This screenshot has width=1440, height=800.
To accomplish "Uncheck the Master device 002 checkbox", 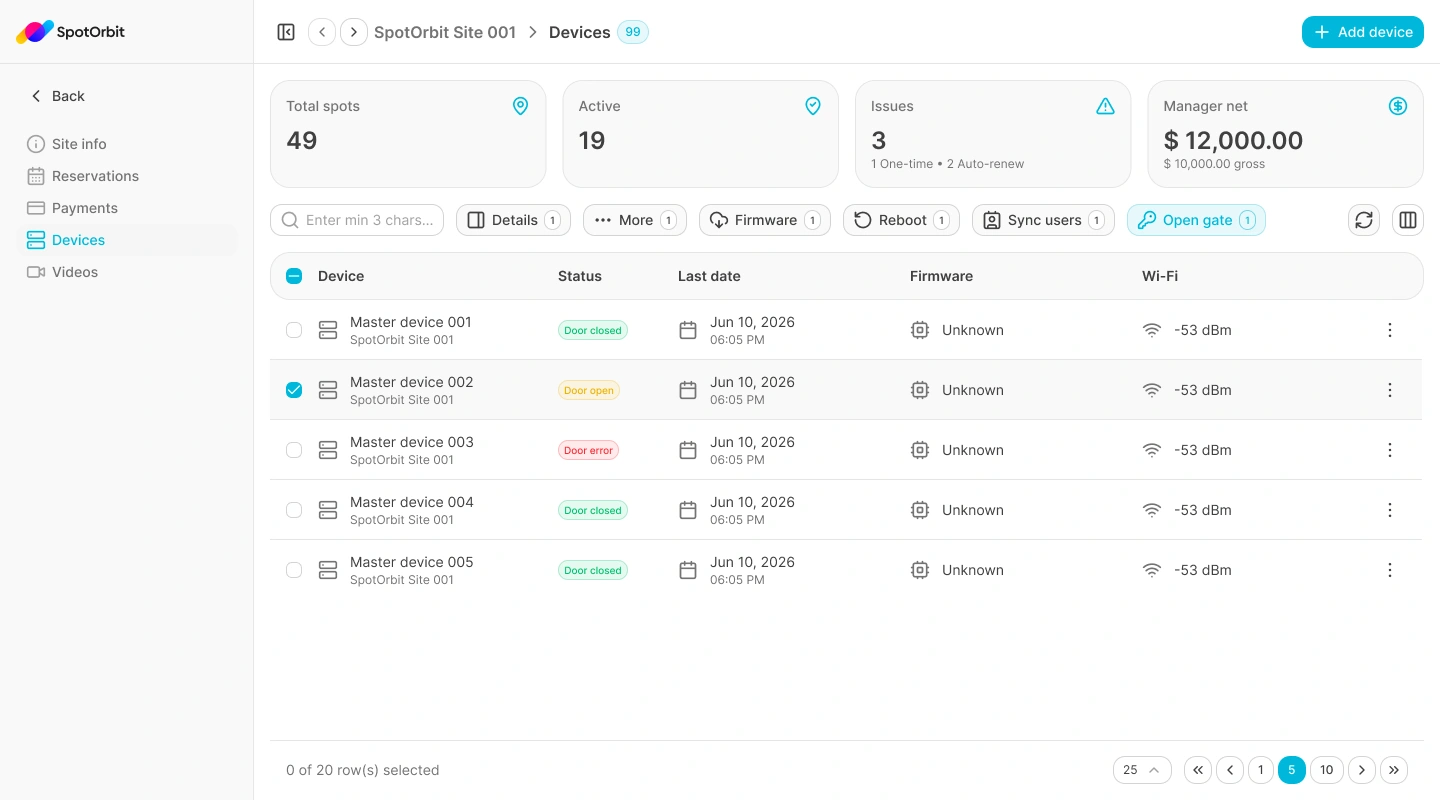I will click(x=294, y=390).
